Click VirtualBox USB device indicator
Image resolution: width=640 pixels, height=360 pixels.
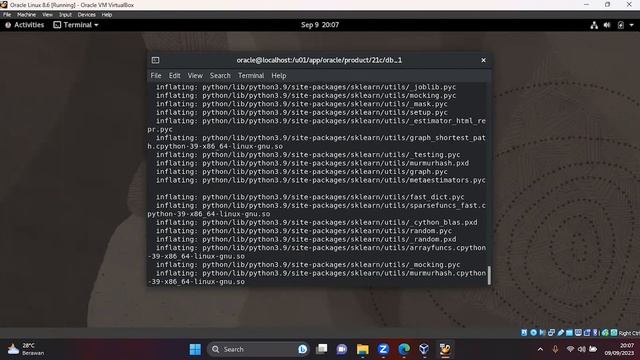click(560, 333)
